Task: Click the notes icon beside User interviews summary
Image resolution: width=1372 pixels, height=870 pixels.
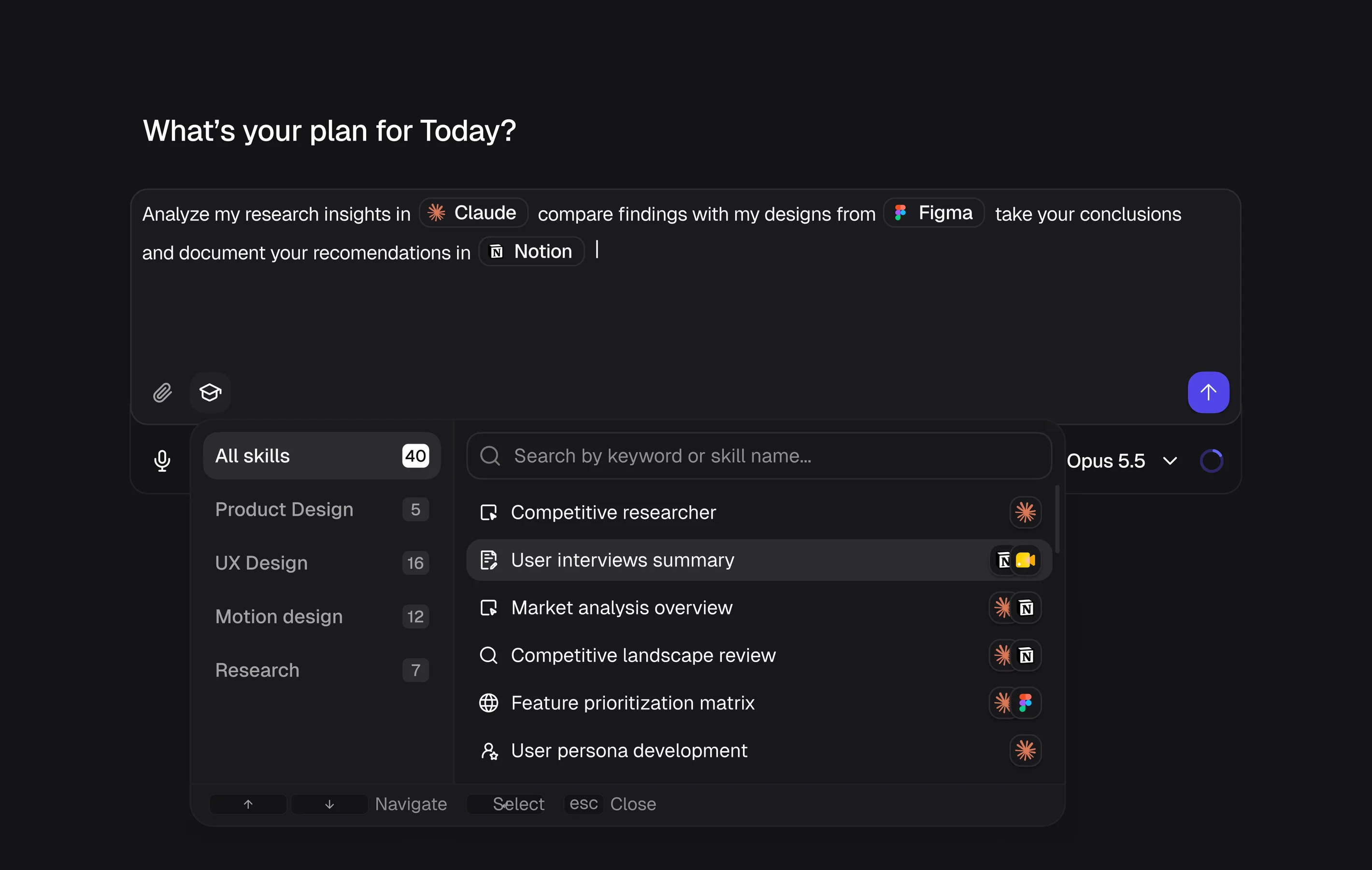Action: (x=489, y=560)
